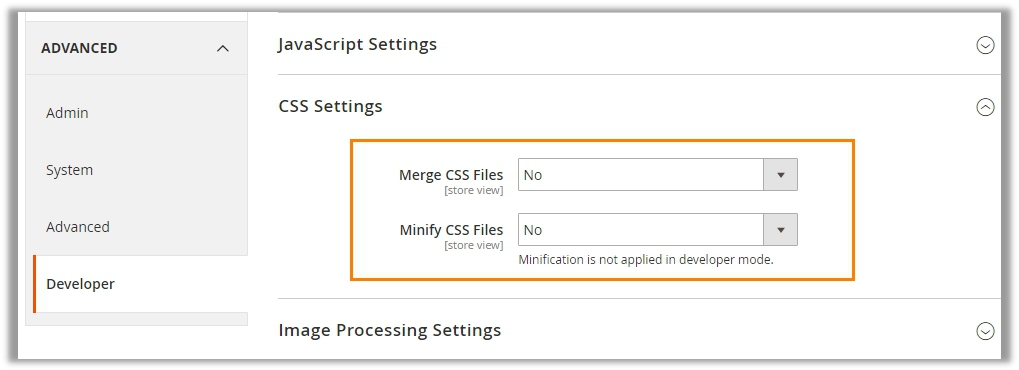Click the Image Processing Settings title

coord(389,330)
